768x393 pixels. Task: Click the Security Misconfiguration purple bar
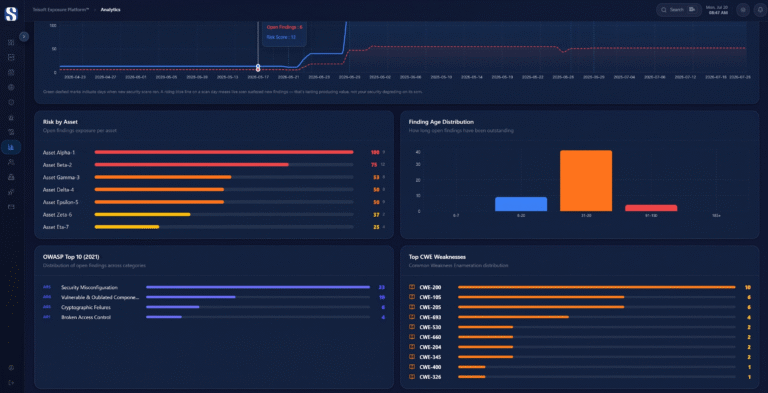(x=258, y=287)
